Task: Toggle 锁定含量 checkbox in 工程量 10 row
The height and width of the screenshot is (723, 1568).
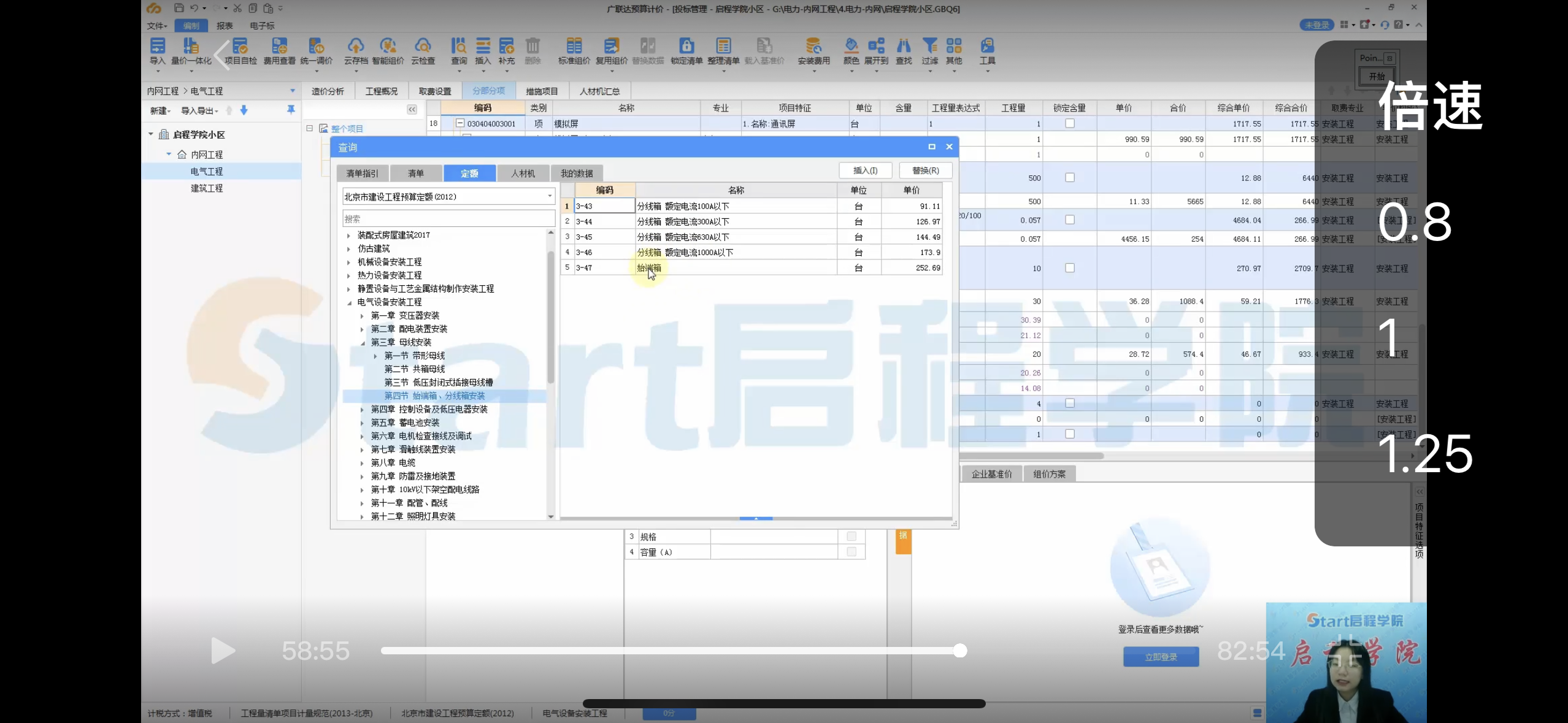Action: [1070, 268]
